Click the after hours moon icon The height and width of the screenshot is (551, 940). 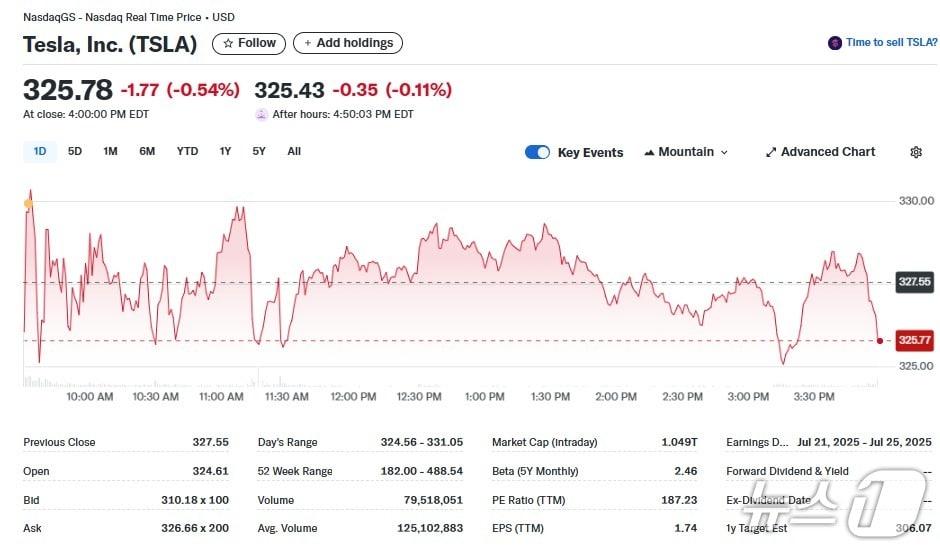(x=262, y=115)
